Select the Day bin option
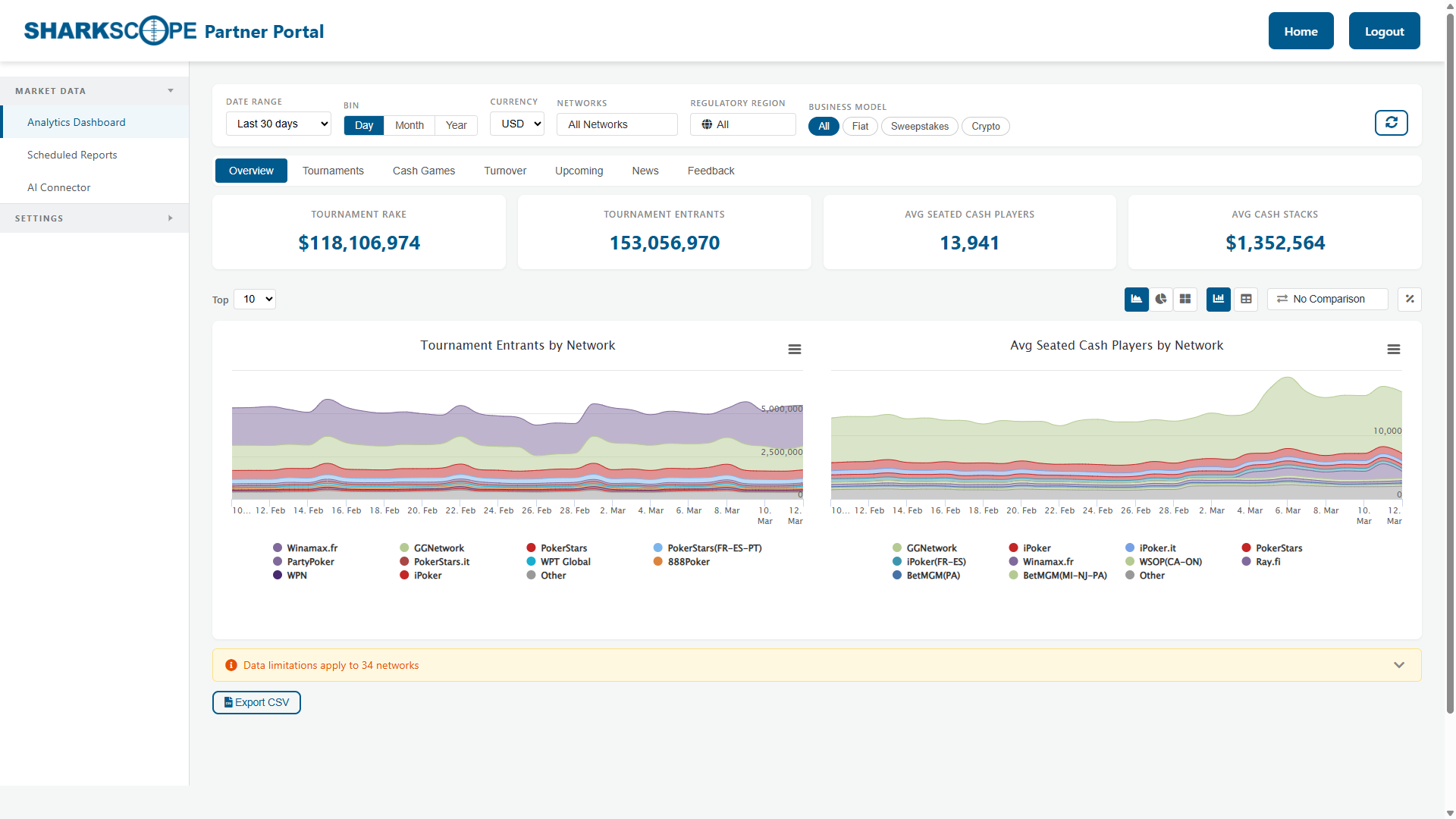The height and width of the screenshot is (819, 1456). coord(364,125)
